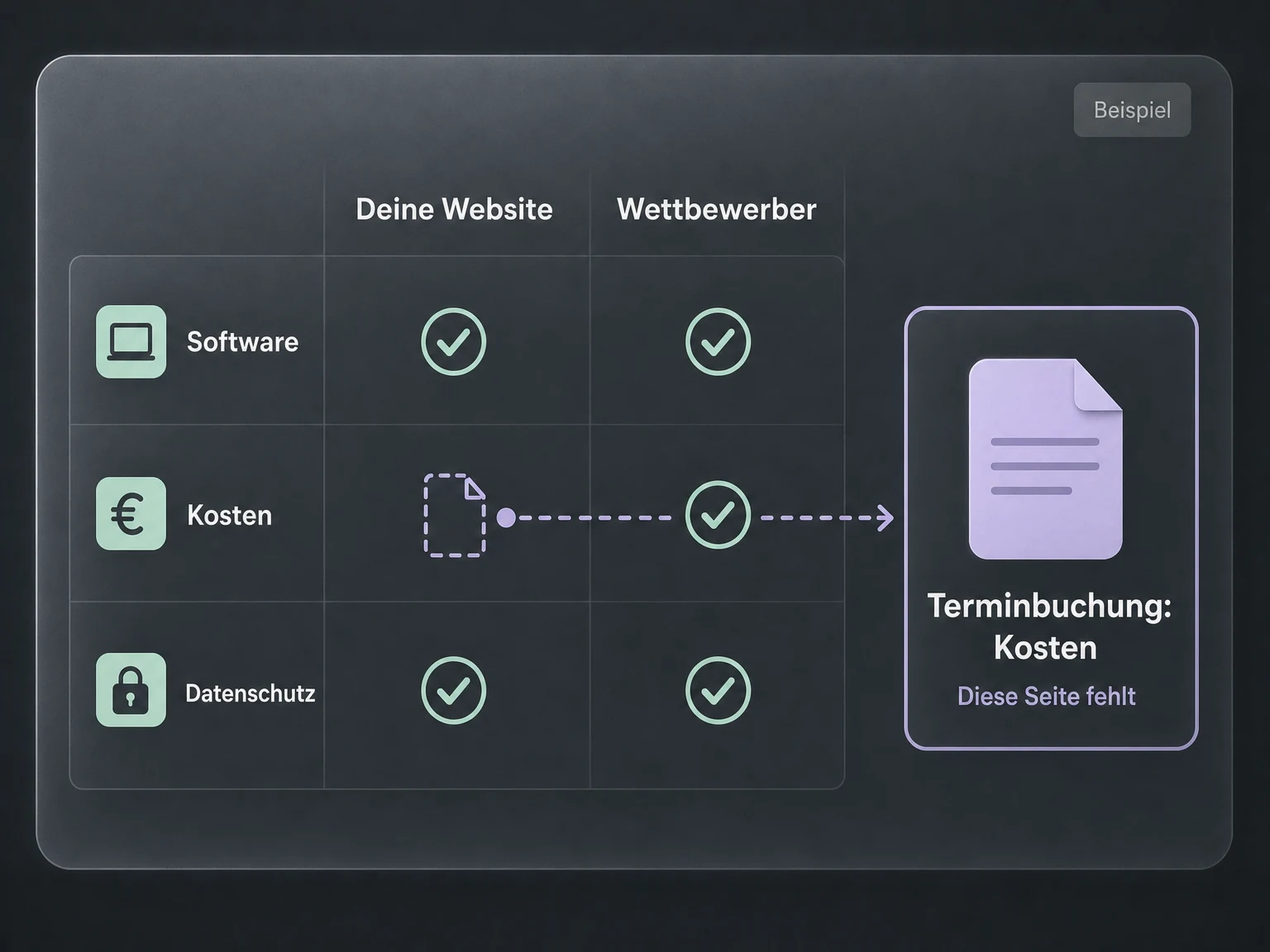Click Software checkmark under Wettbewerber
Viewport: 1270px width, 952px height.
coord(719,342)
